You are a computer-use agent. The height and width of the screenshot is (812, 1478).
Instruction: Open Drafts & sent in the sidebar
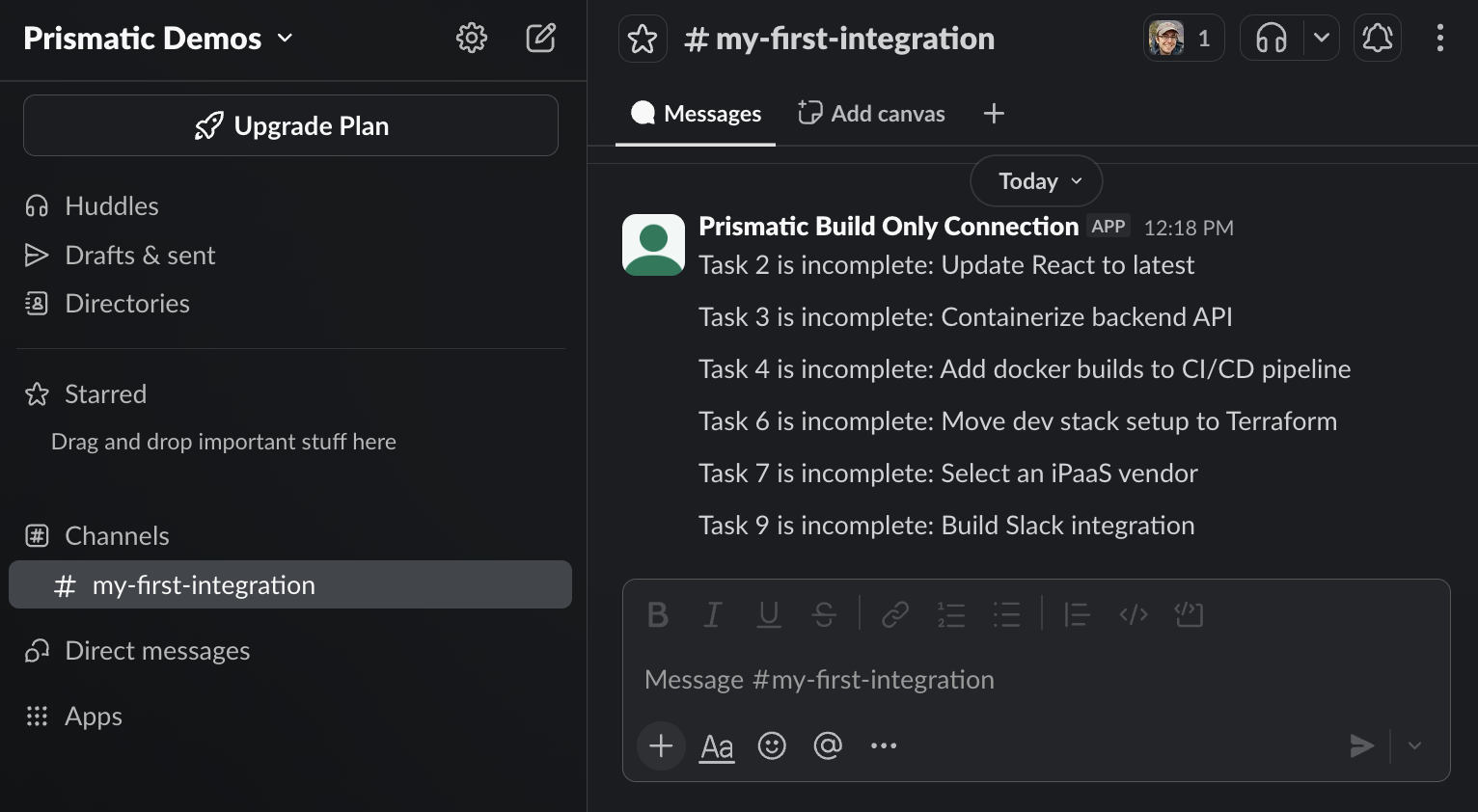140,256
